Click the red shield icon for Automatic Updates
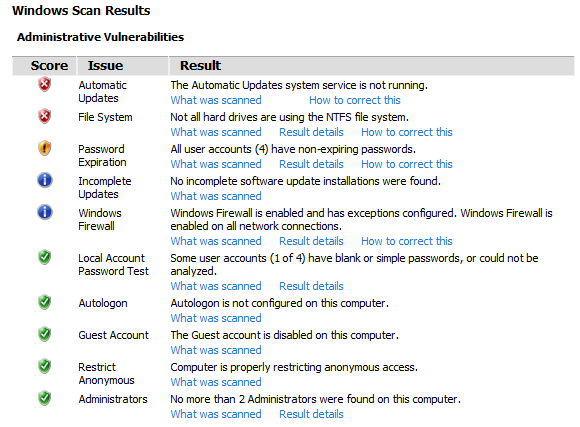The height and width of the screenshot is (427, 580). coord(44,84)
